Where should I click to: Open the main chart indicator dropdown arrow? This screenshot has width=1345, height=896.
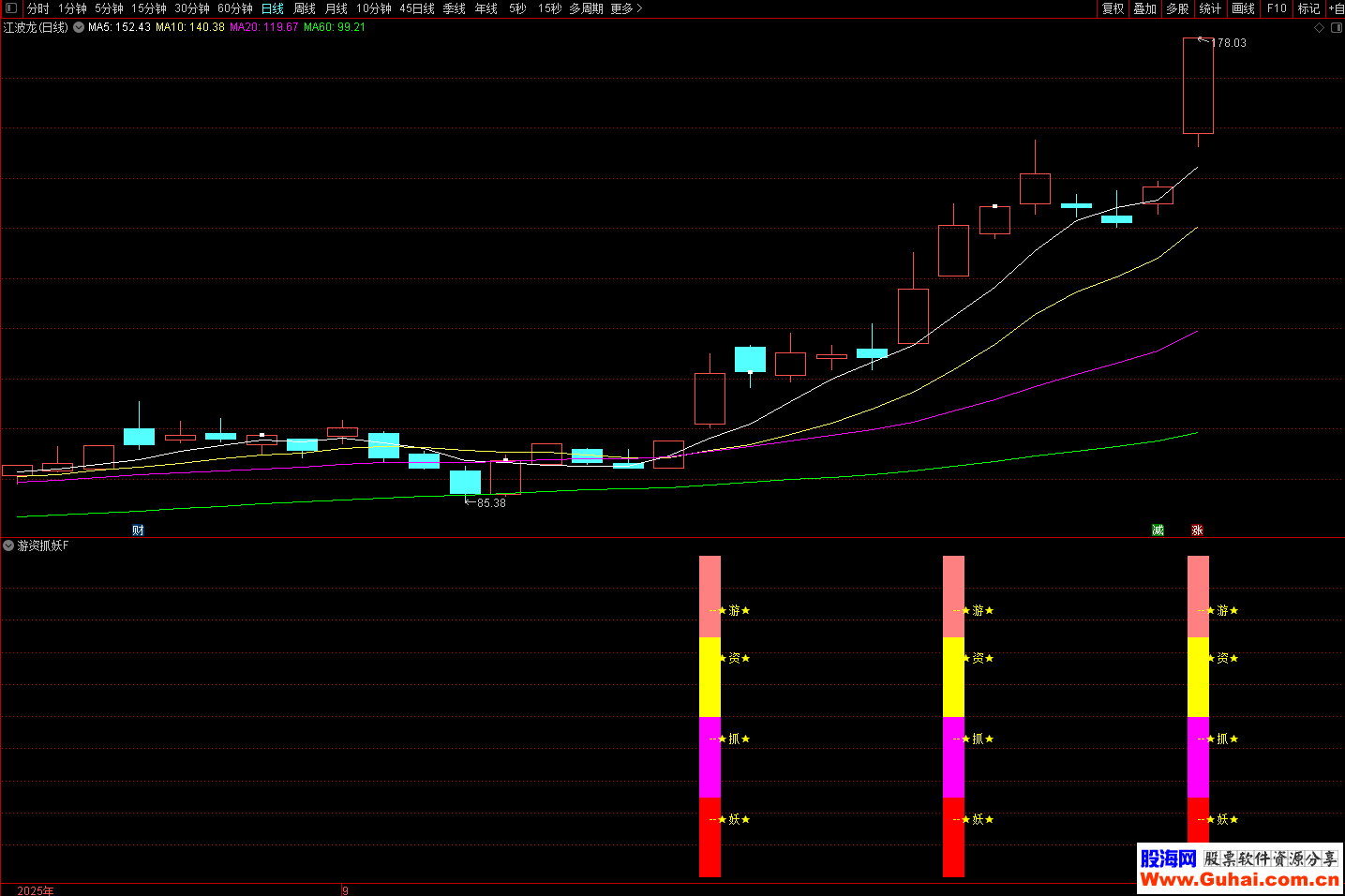click(79, 27)
